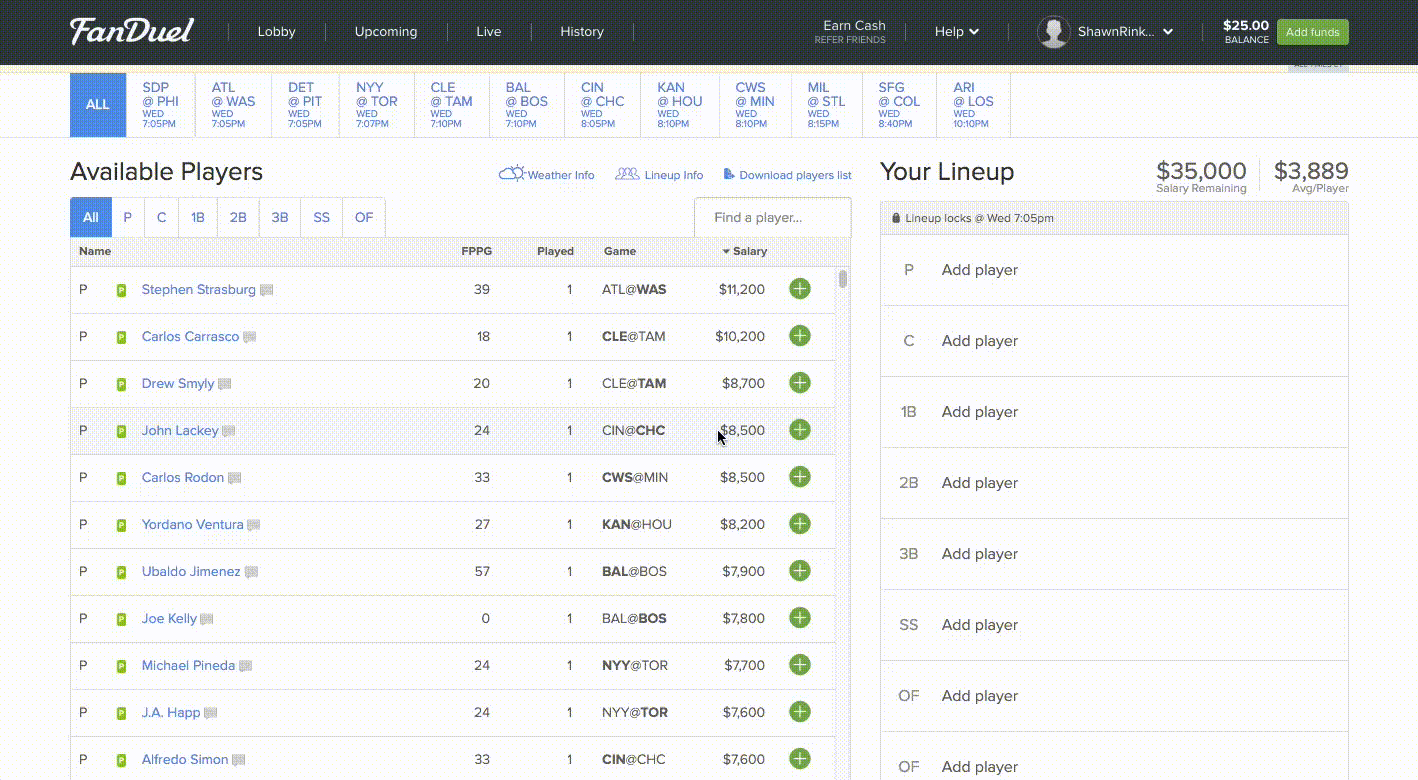The width and height of the screenshot is (1418, 780).
Task: Filter players by SS position tab
Action: [x=321, y=217]
